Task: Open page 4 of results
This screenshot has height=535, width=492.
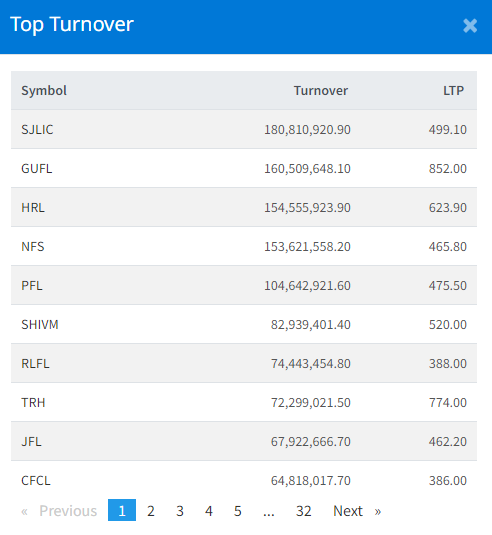Action: coord(209,510)
